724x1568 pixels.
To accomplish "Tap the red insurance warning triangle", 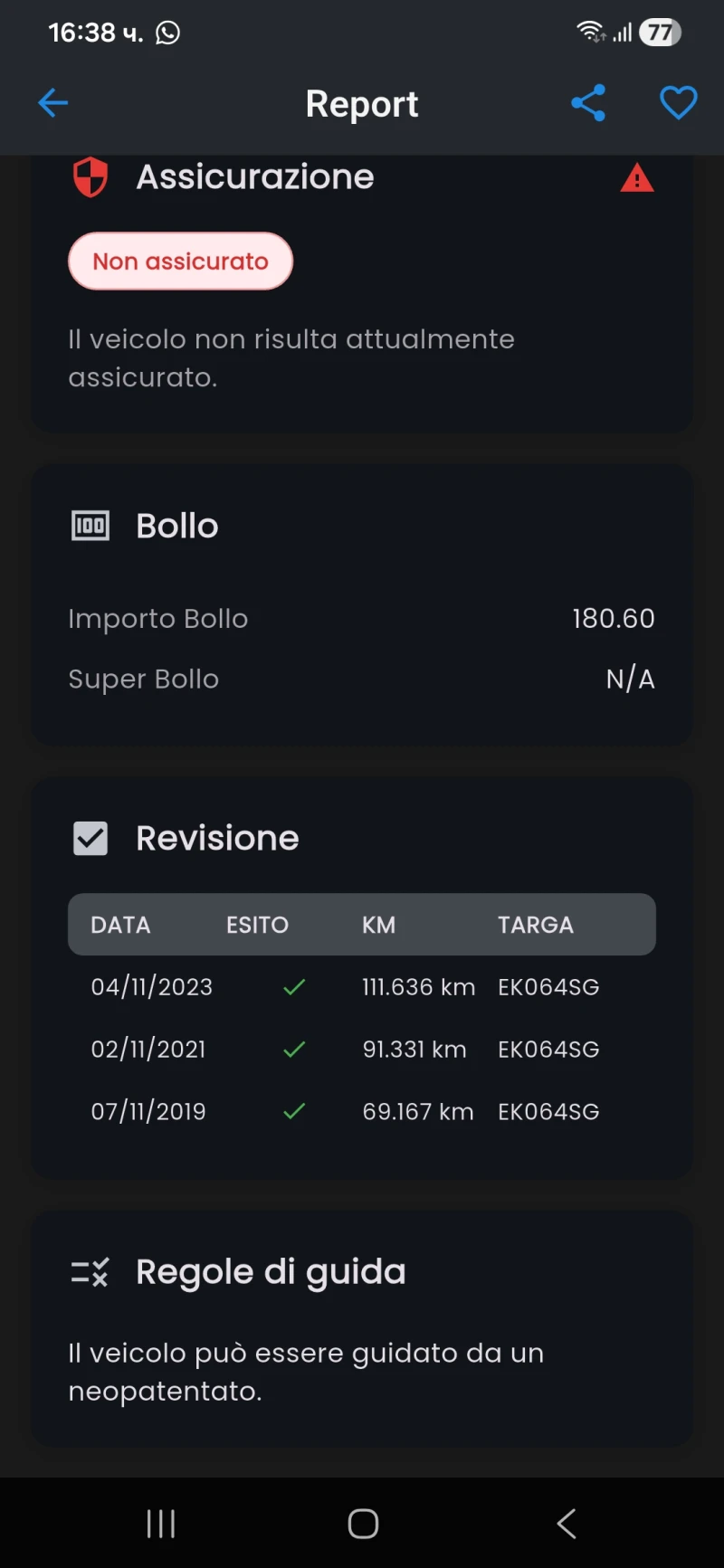I will 637,178.
